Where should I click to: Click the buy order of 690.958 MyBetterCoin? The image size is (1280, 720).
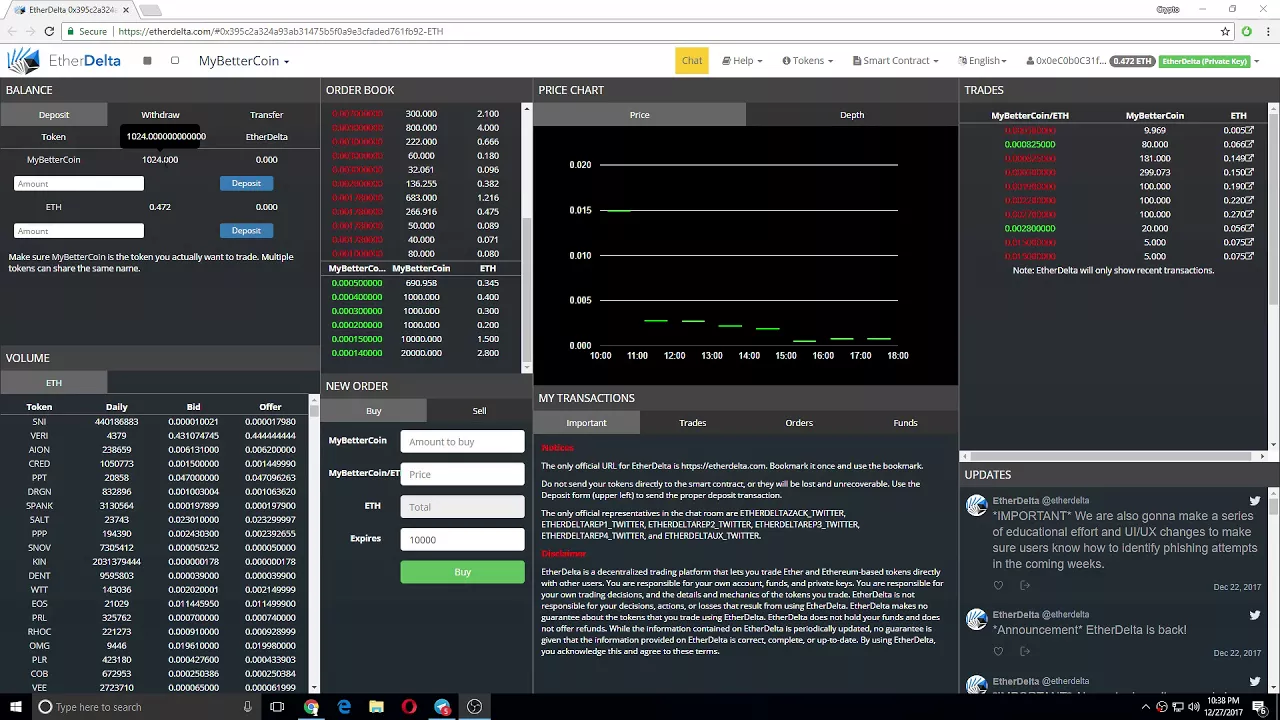pos(421,283)
